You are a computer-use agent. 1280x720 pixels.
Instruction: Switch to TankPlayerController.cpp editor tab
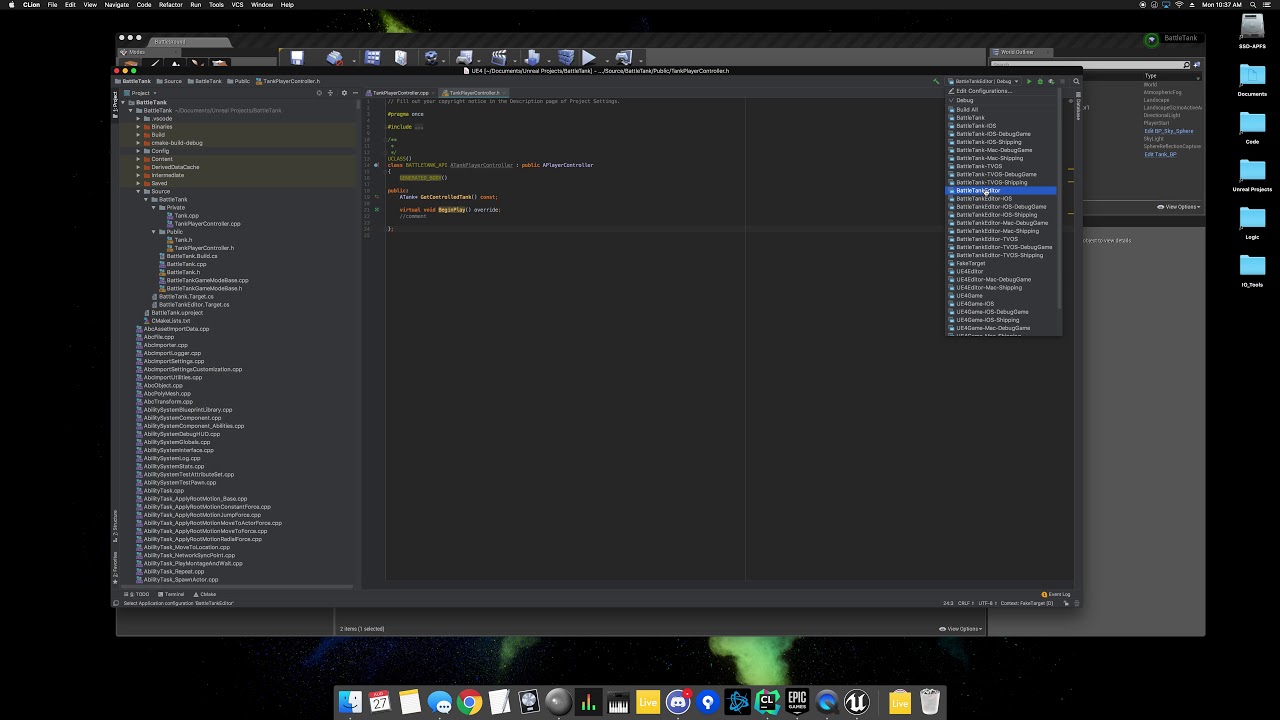pos(400,93)
